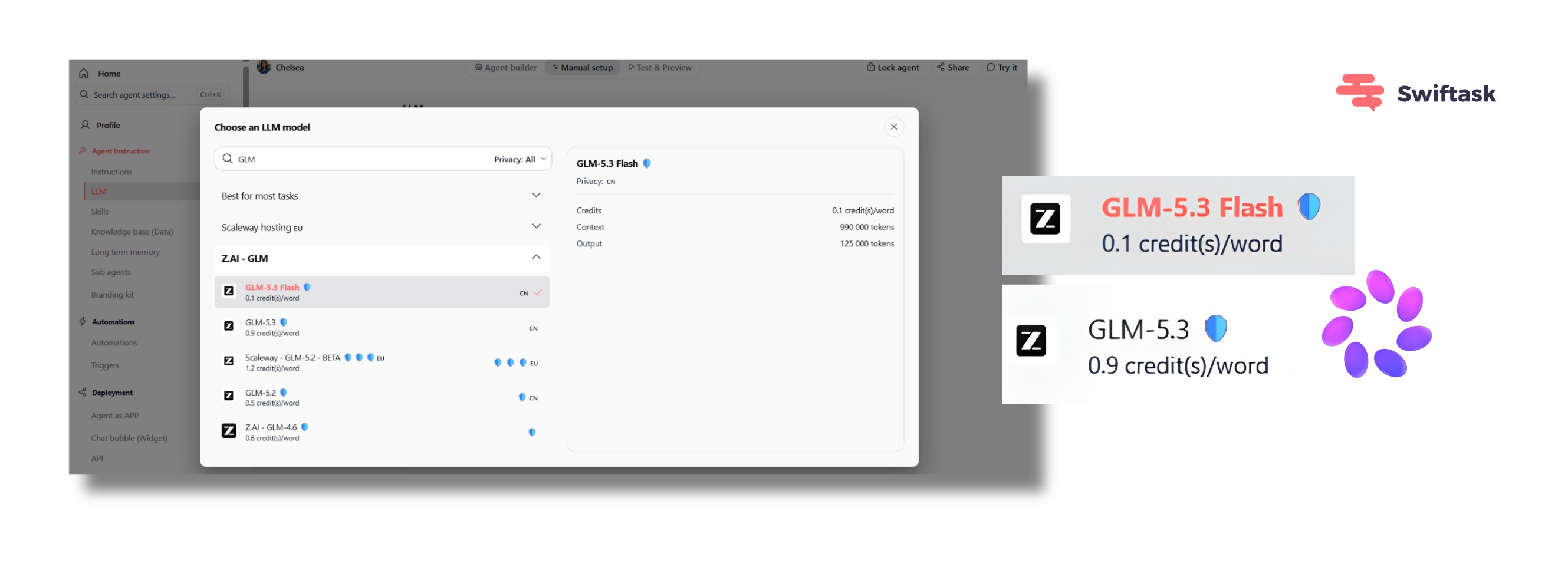This screenshot has height=580, width=1568.
Task: Click the Z.AI logo beside GLM-5.3
Action: click(228, 326)
